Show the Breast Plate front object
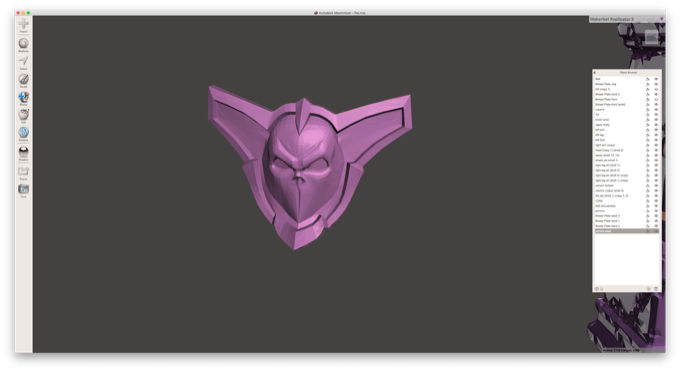The width and height of the screenshot is (680, 372). (656, 99)
